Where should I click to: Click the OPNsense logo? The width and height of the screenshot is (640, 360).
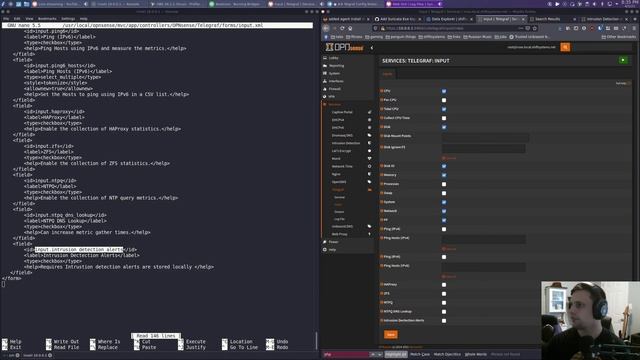(x=344, y=47)
